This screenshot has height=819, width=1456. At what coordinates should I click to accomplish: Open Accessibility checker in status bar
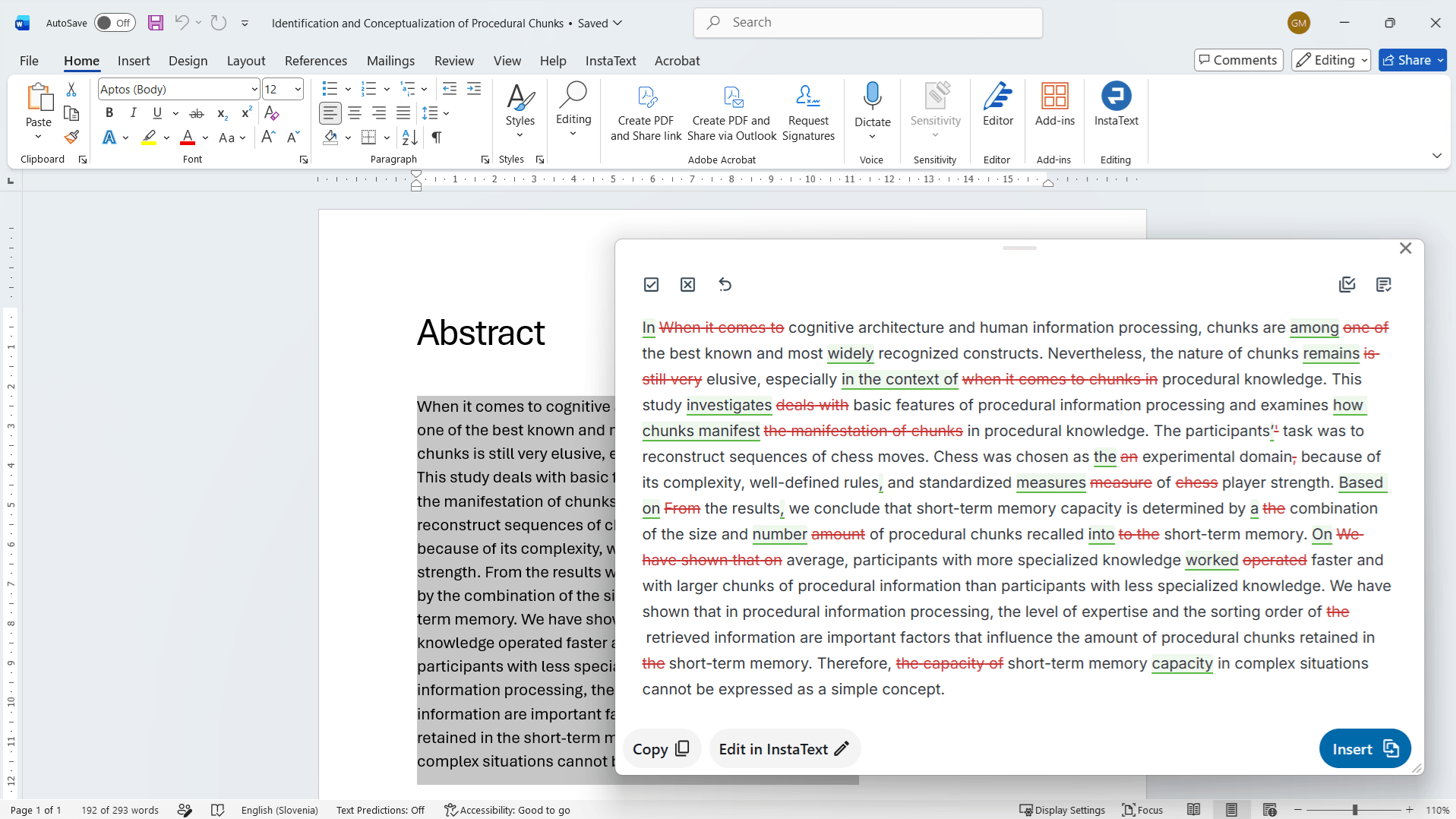pyautogui.click(x=507, y=810)
